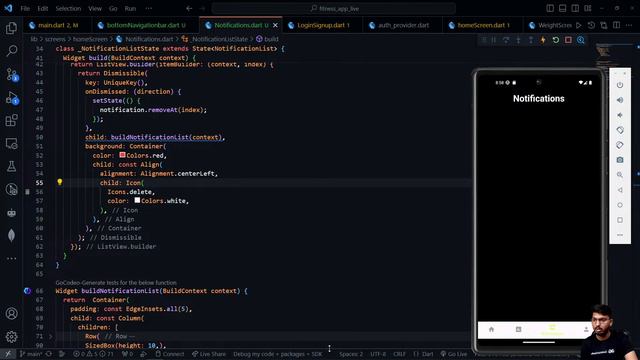The width and height of the screenshot is (640, 360).
Task: Click the green Hot Restart icon
Action: (556, 40)
